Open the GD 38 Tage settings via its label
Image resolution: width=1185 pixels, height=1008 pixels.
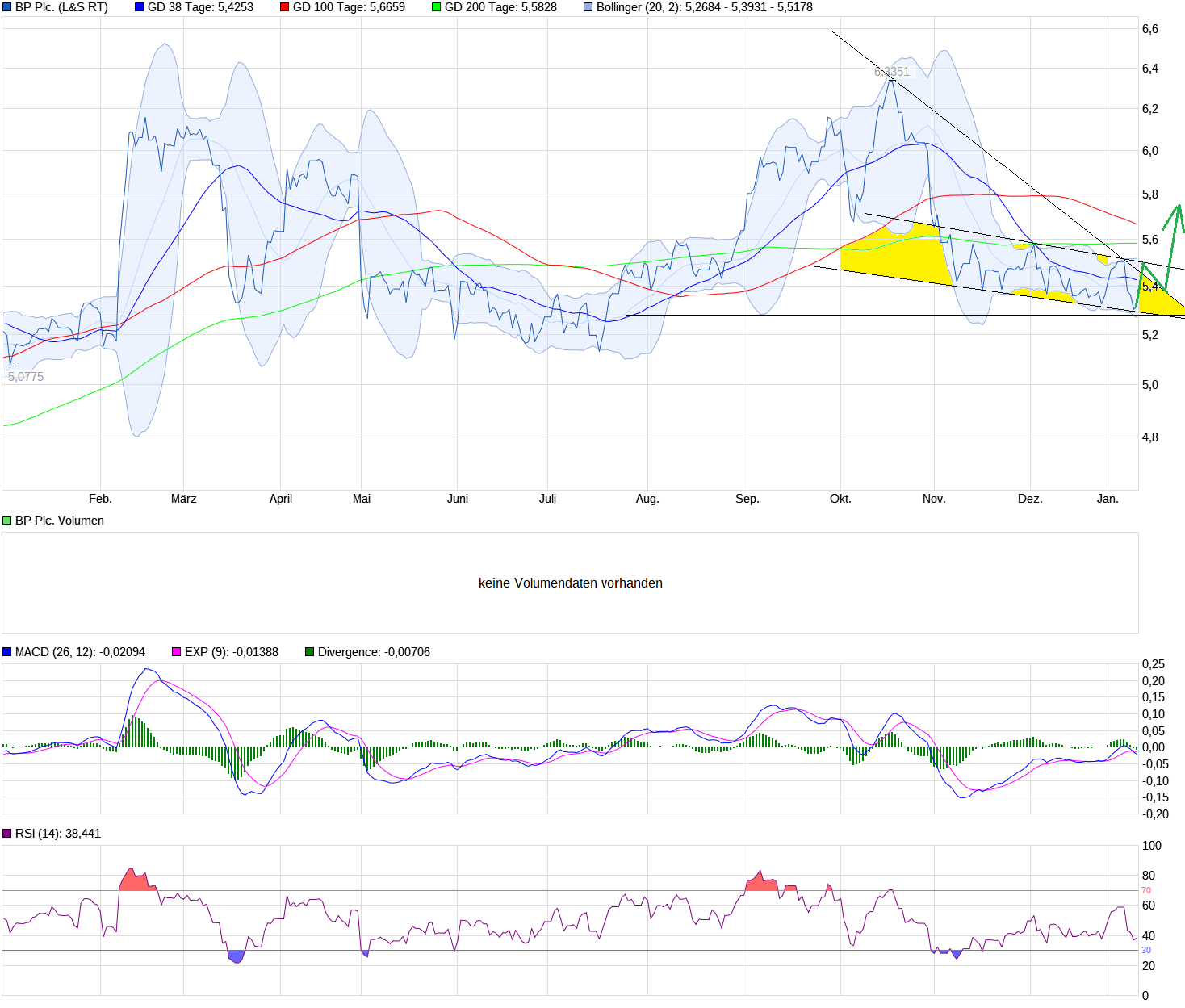tap(199, 6)
